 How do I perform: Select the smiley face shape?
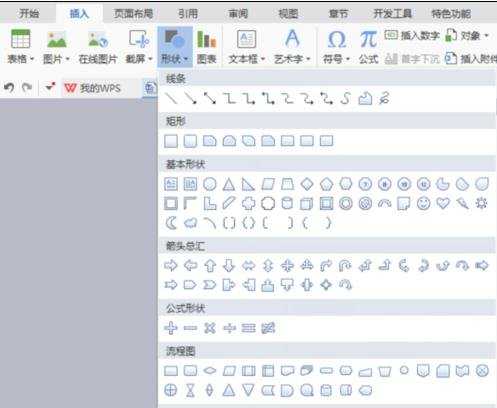423,203
